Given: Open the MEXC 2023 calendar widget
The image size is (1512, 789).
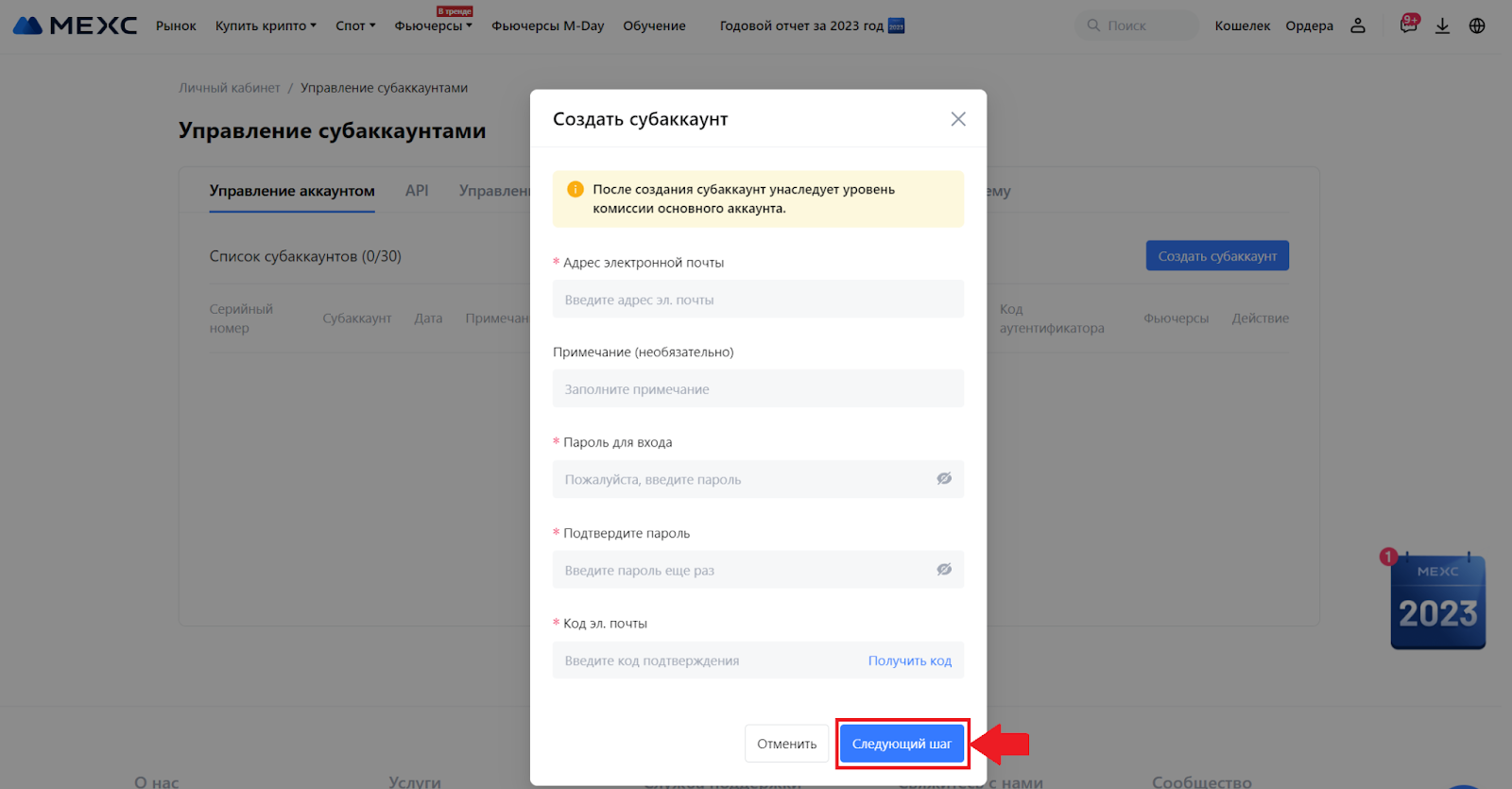Looking at the screenshot, I should pyautogui.click(x=1437, y=602).
